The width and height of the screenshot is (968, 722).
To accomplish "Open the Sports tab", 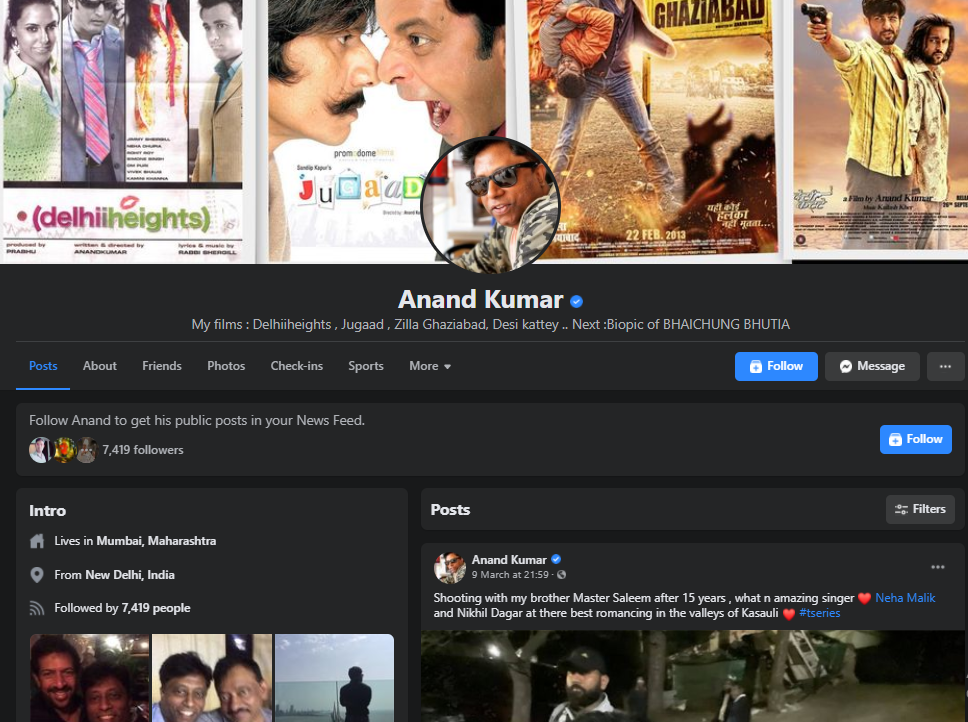I will pos(365,366).
